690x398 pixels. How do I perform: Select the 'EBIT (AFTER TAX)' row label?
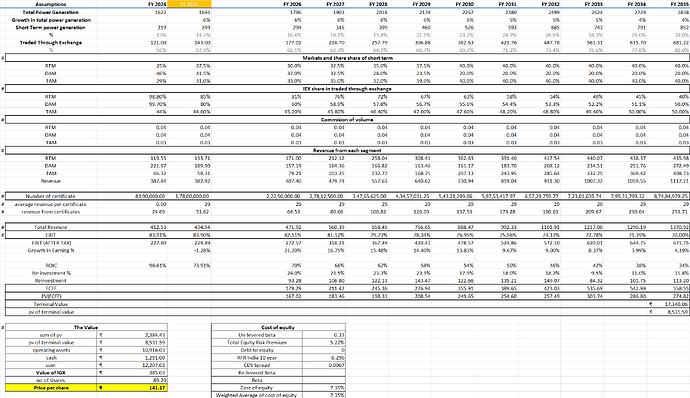coord(51,243)
